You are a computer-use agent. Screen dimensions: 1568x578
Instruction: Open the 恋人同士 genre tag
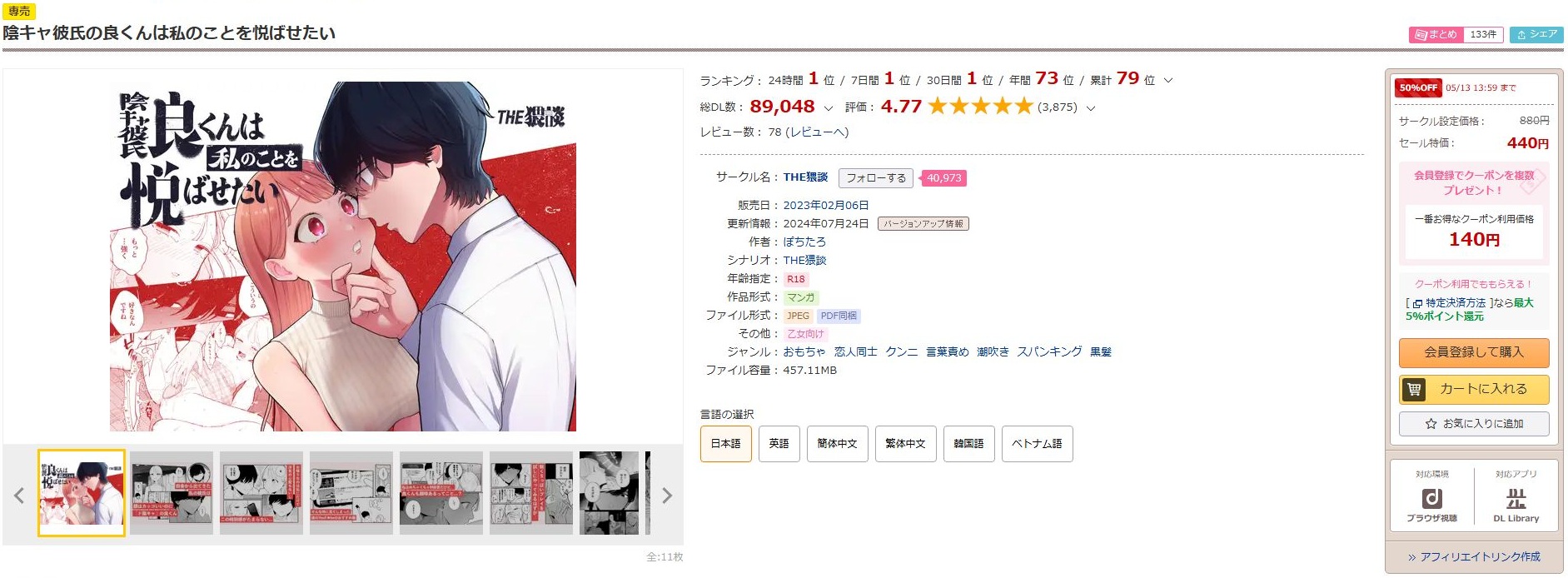point(856,352)
